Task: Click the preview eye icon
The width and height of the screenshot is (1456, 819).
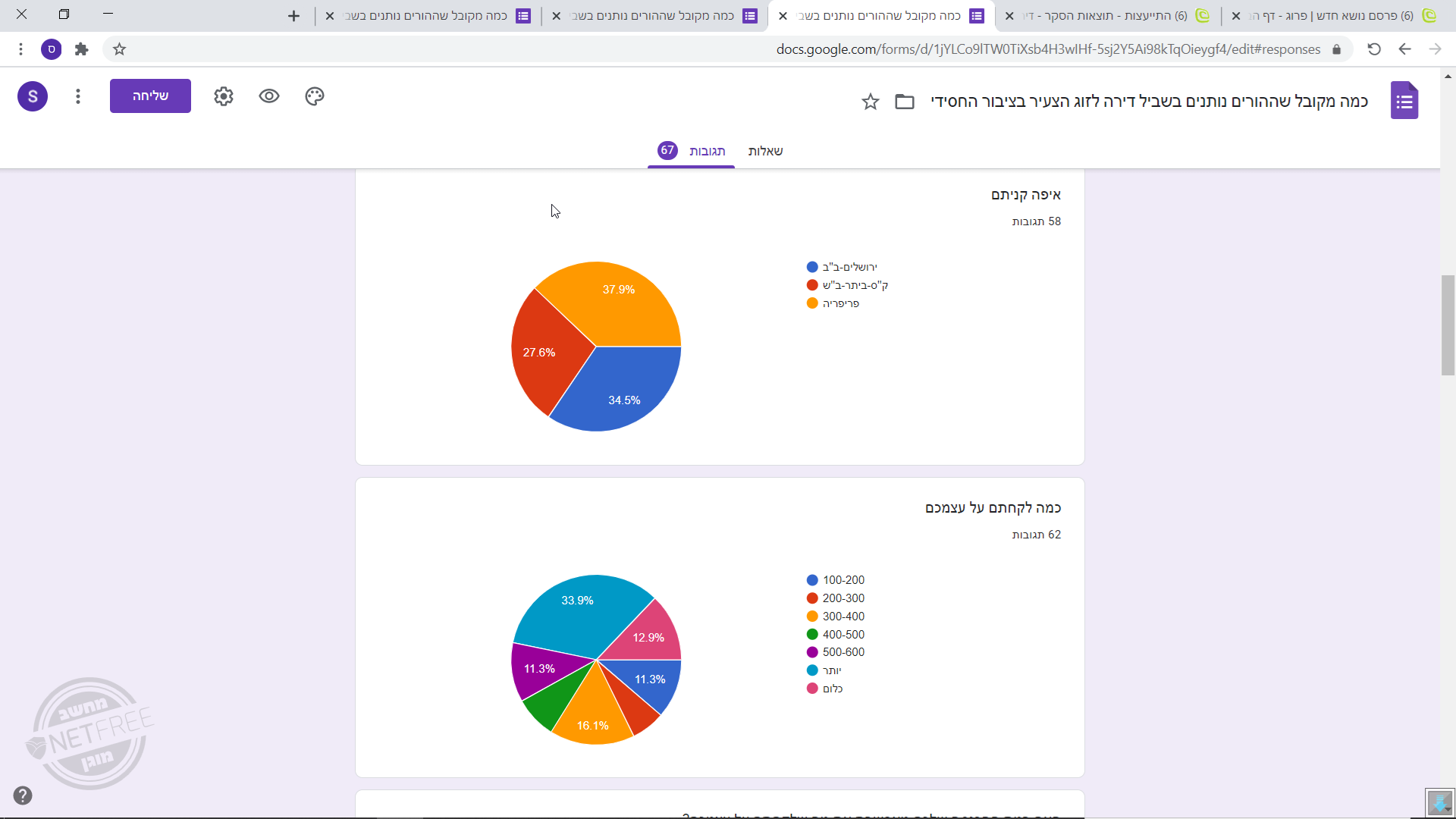Action: (269, 96)
